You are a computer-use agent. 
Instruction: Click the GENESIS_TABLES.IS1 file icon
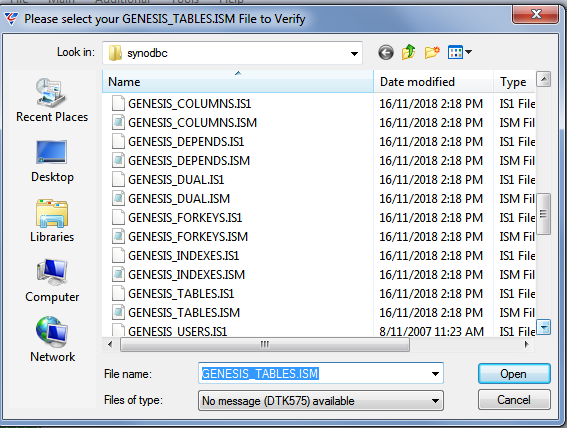[x=118, y=293]
